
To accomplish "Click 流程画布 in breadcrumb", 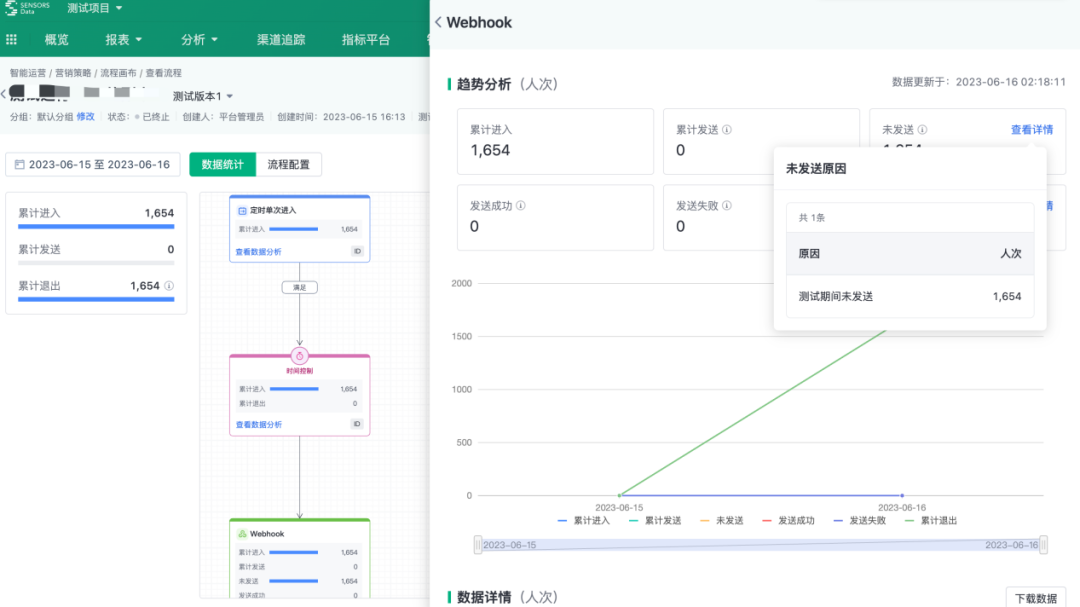I will 118,73.
